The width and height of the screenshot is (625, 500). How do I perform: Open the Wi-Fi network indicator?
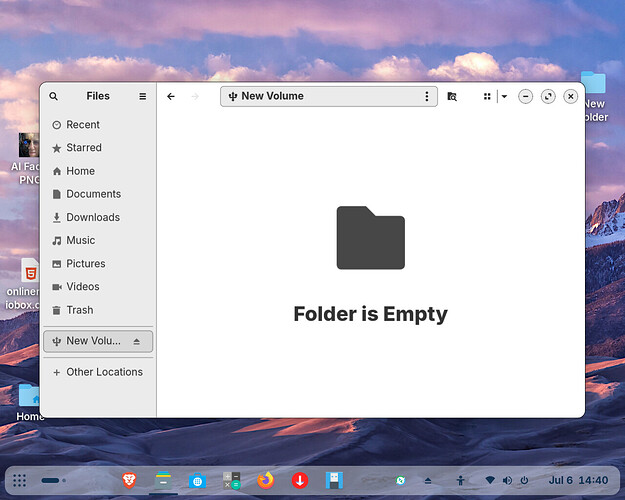490,480
